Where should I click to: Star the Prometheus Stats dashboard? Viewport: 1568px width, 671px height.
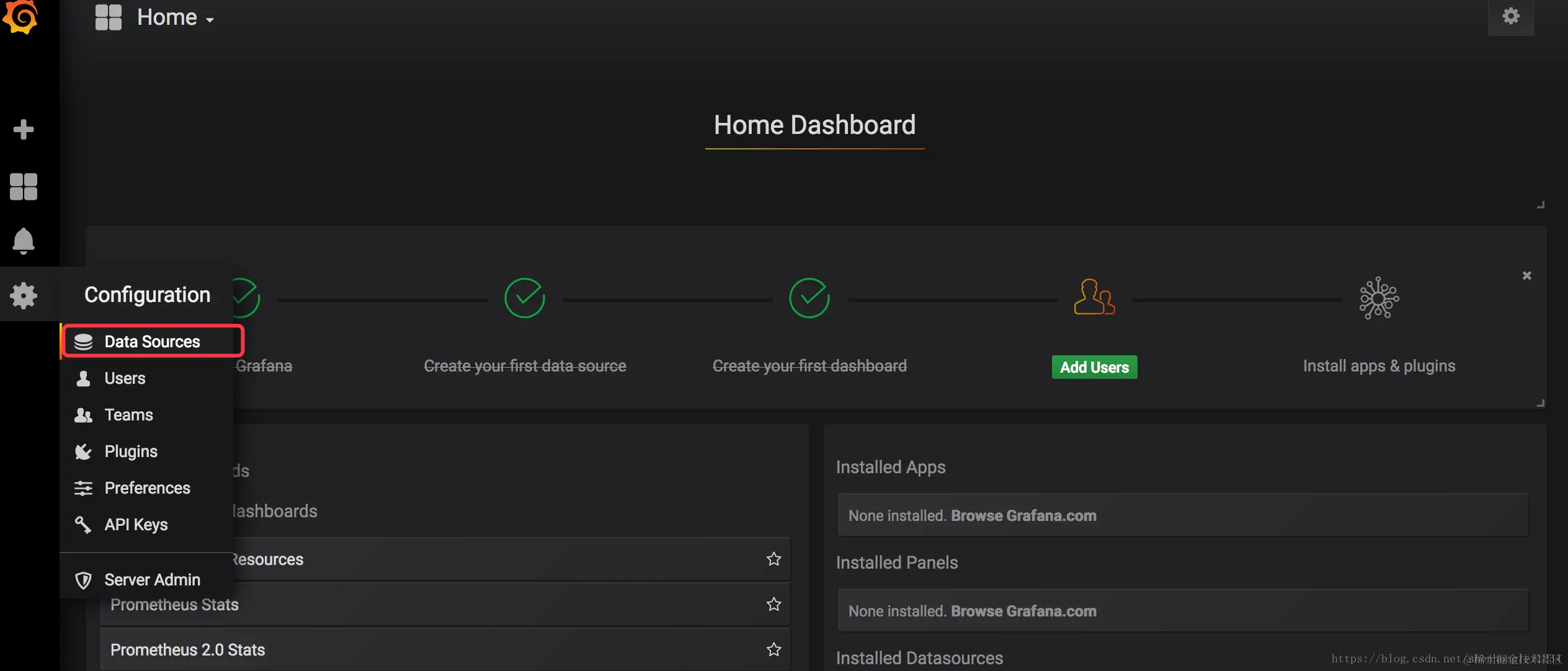tap(773, 604)
